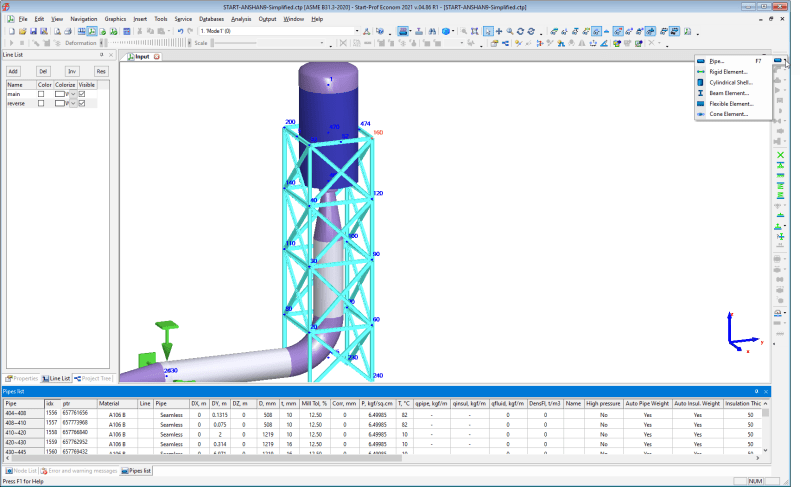Click the Res button in Line List
800x487 pixels.
(x=101, y=71)
